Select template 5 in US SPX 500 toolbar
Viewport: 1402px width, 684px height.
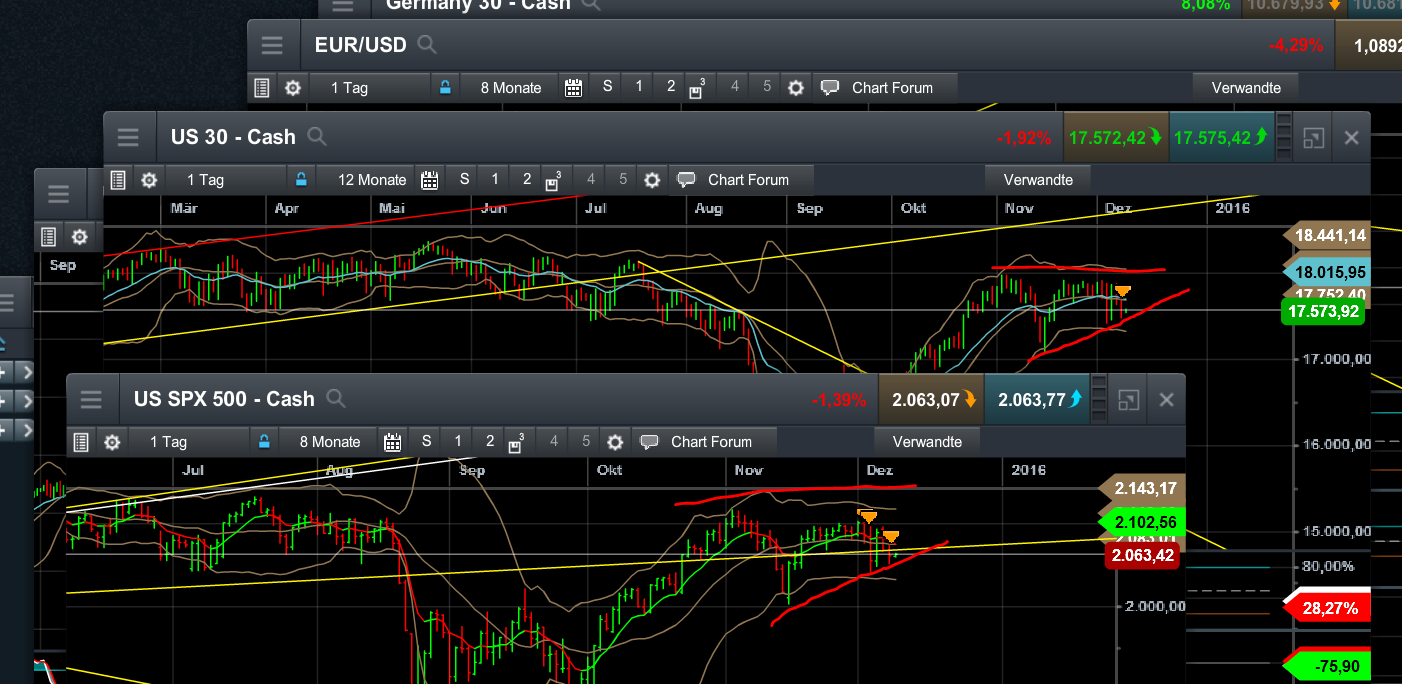(x=584, y=441)
